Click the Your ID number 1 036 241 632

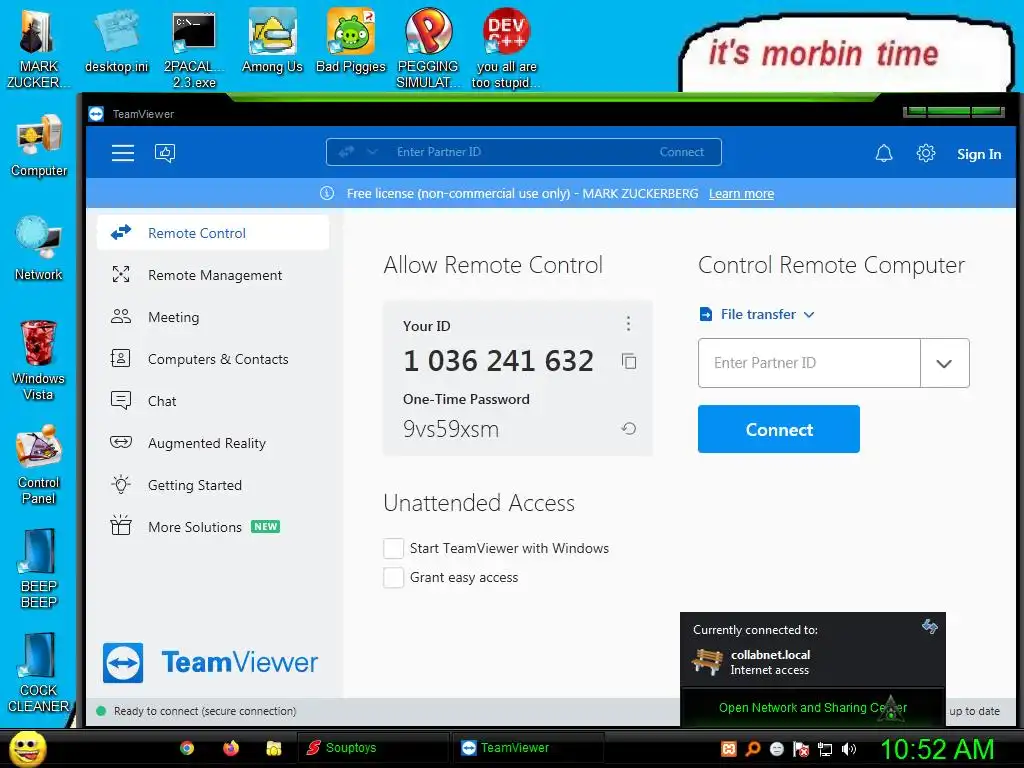498,361
